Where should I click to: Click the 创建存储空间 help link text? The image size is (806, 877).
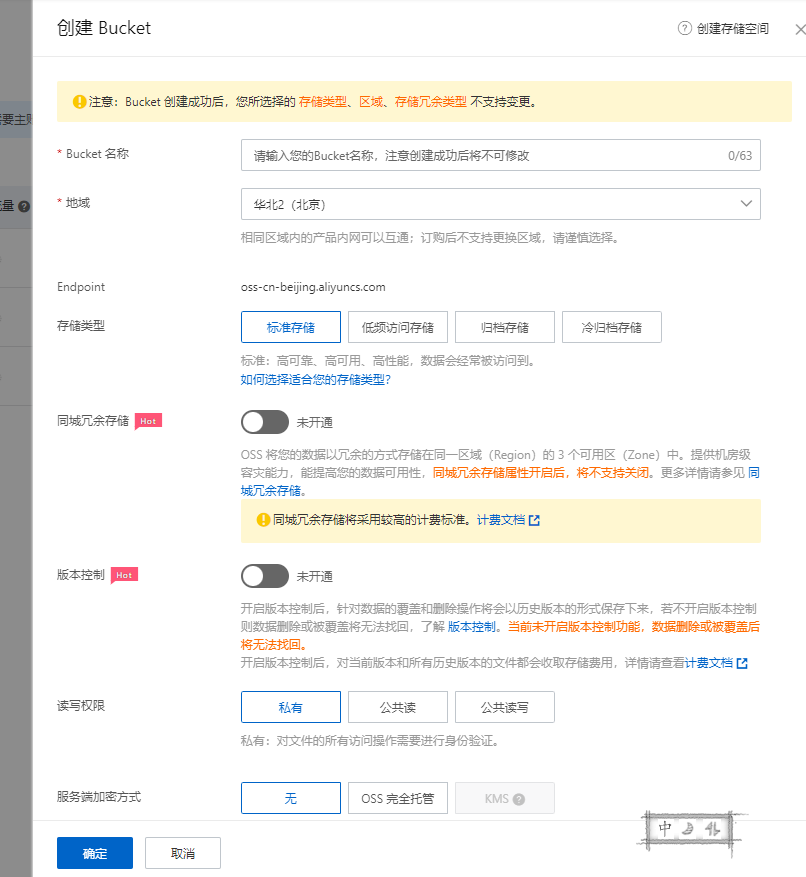[733, 29]
